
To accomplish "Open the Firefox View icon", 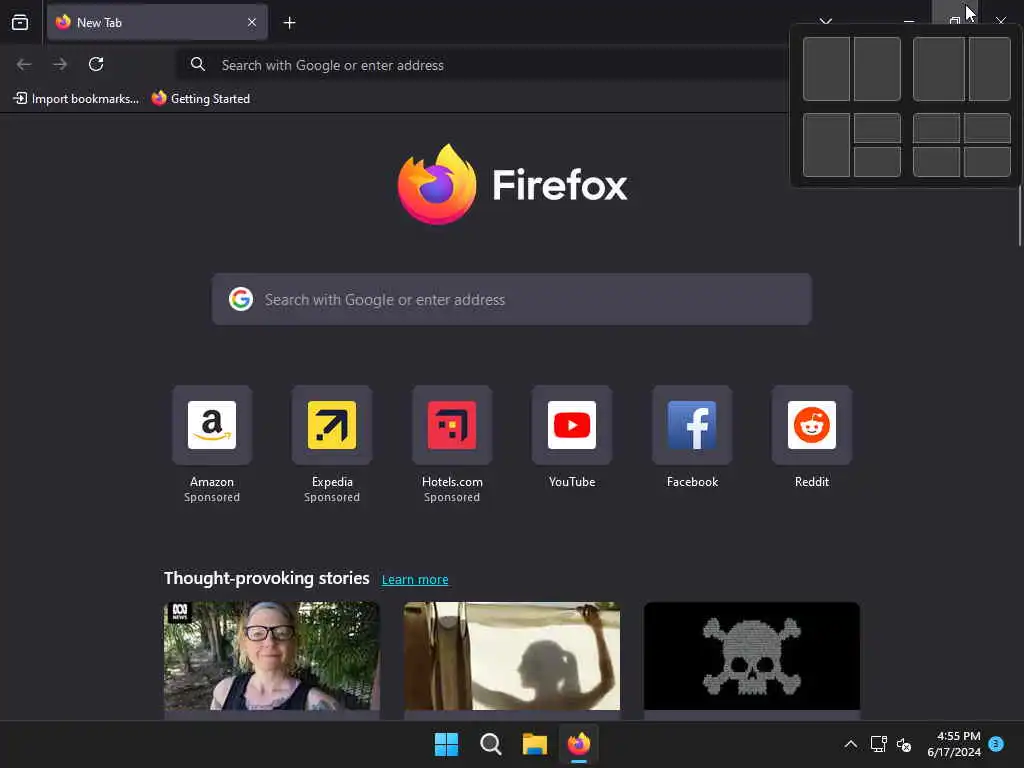I will coord(20,22).
